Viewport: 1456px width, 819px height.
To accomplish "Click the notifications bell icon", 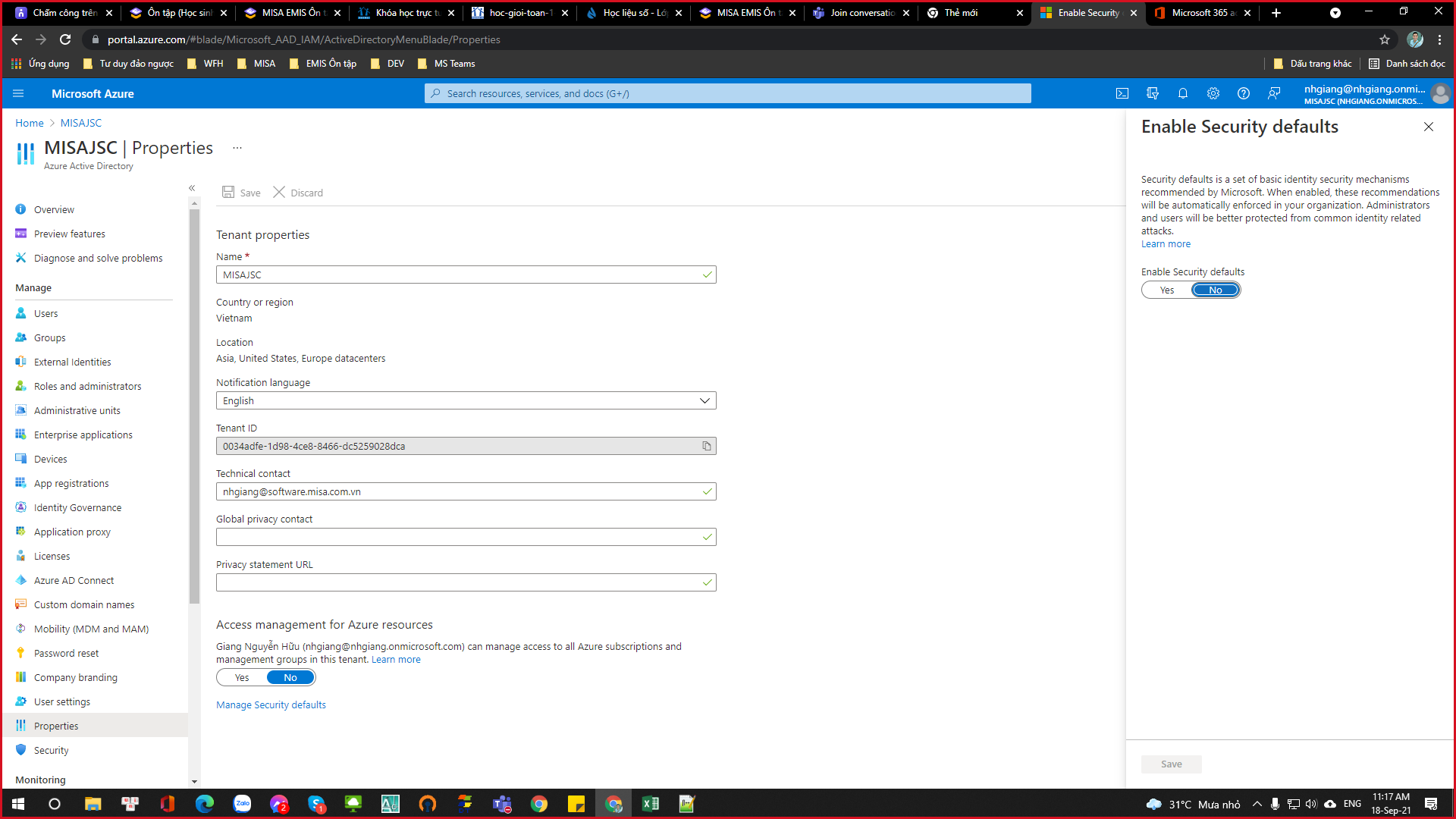I will [x=1183, y=93].
